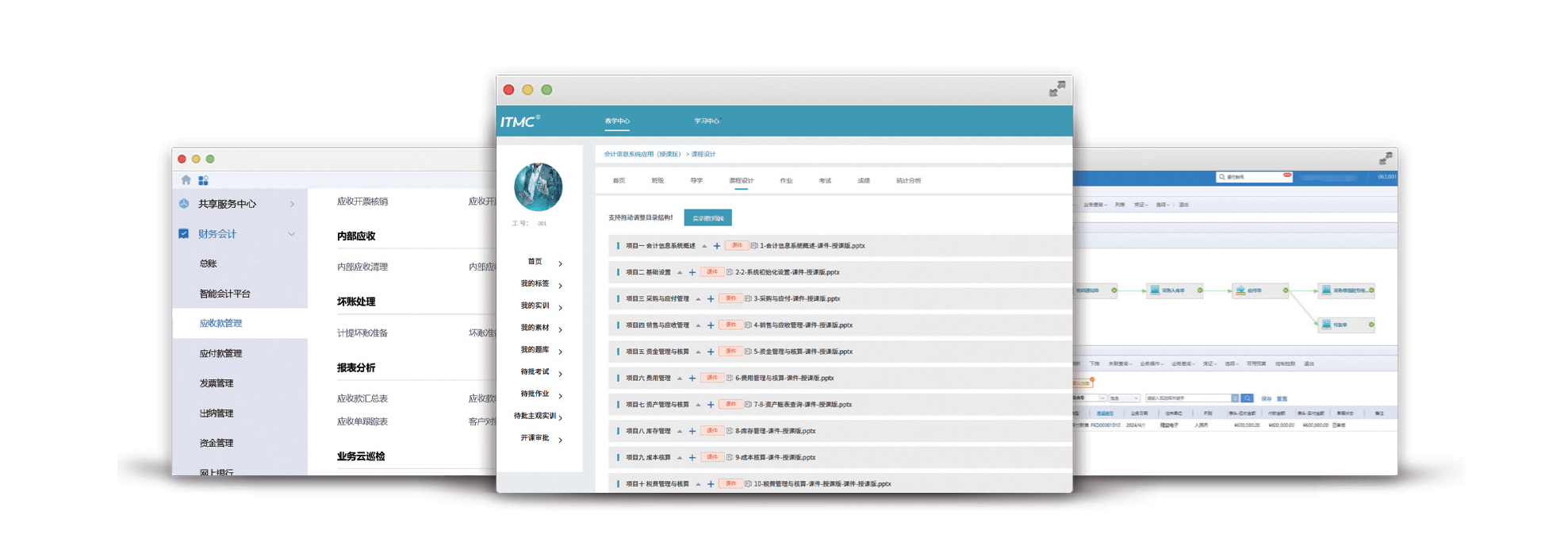Click the expand window icon of ITMC window
The height and width of the screenshot is (546, 1568).
pyautogui.click(x=1056, y=90)
